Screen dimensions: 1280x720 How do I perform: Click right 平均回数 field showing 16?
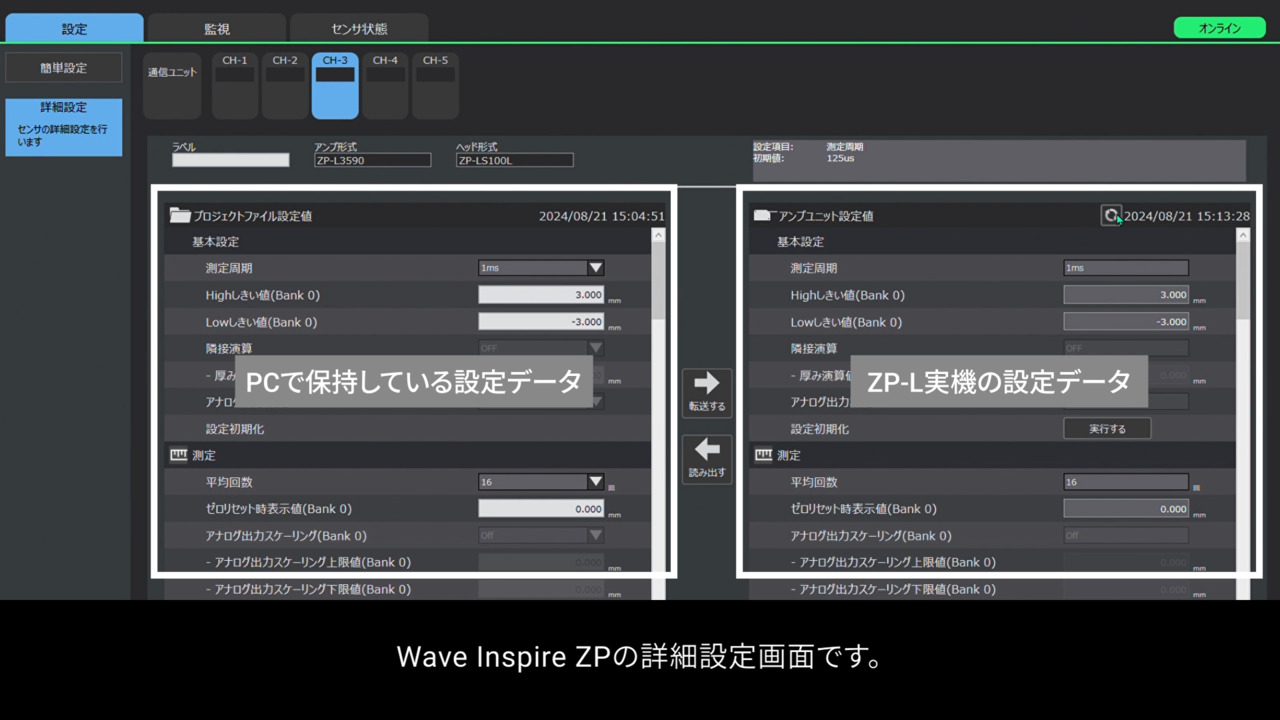point(1126,482)
